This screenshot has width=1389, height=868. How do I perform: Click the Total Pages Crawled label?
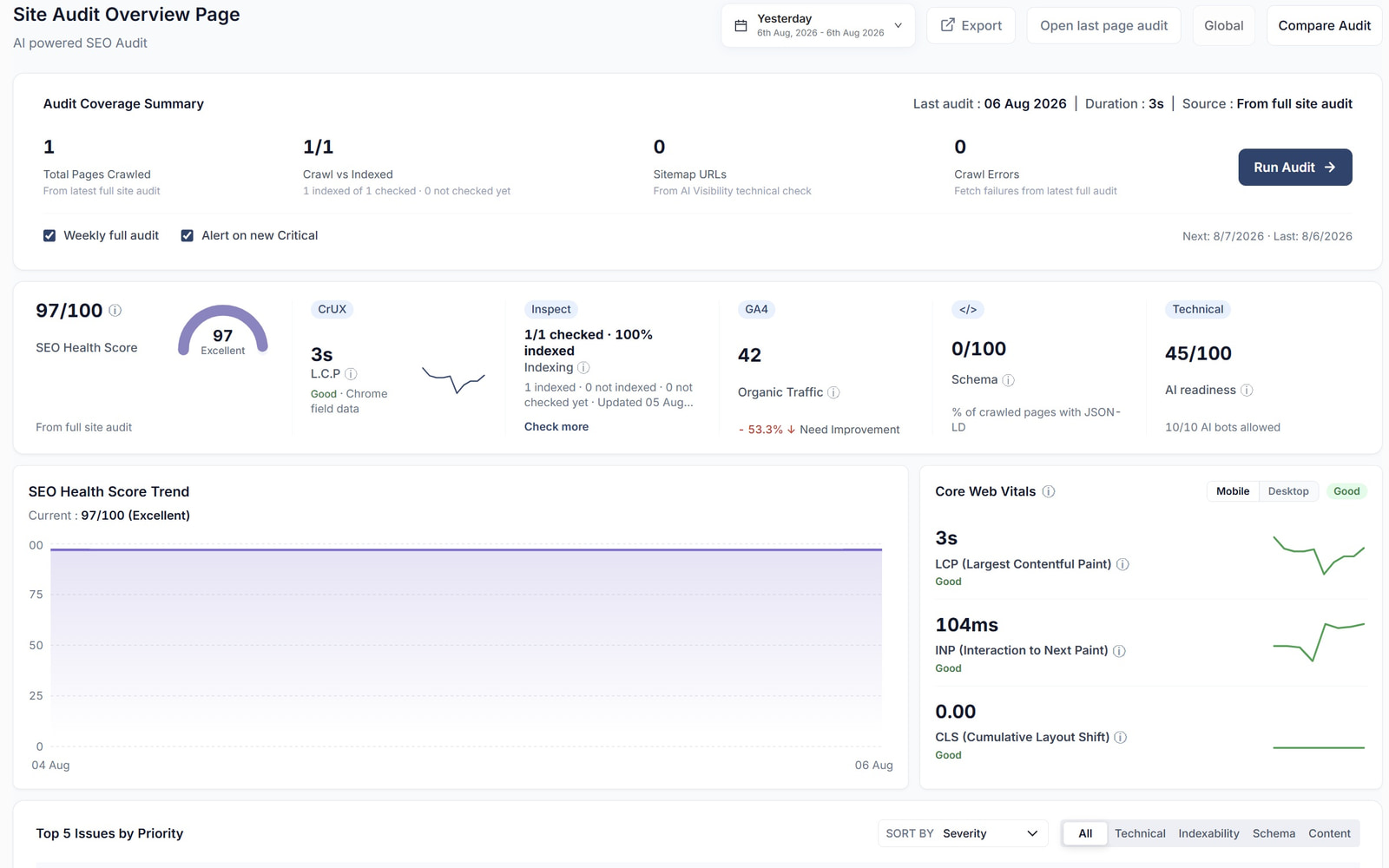tap(97, 174)
